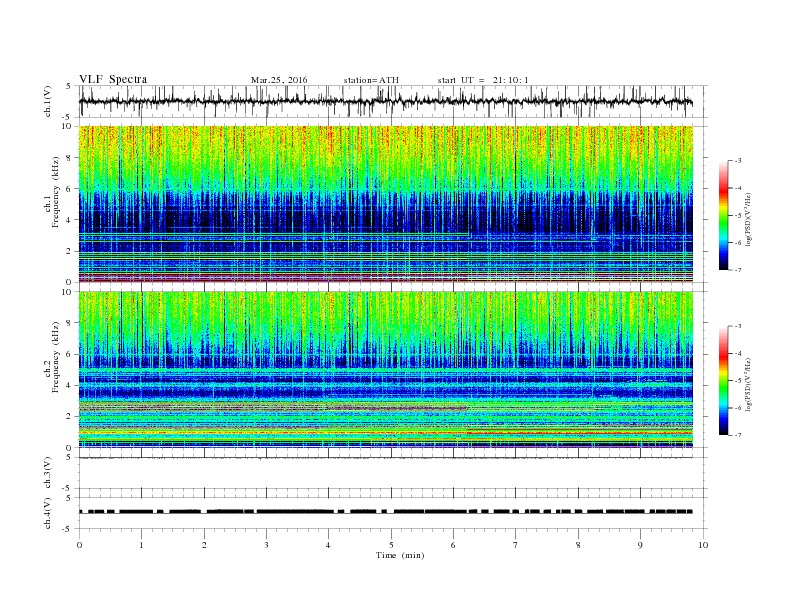Click the "5" tick on the time axis
The image size is (792, 612).
391,545
